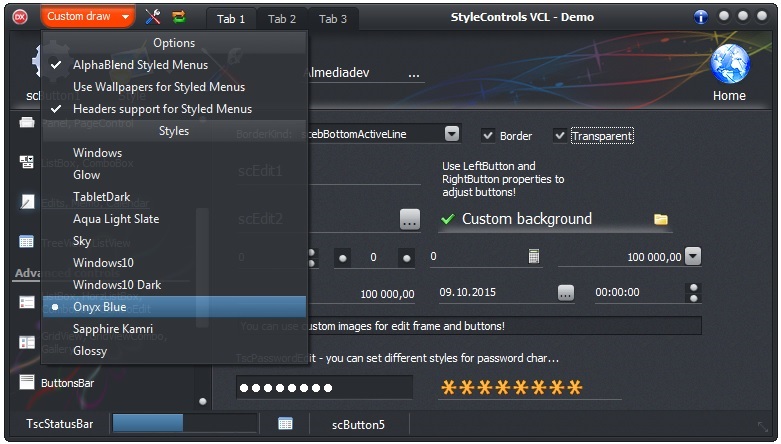Screen dimensions: 781x444
Task: Open date picker button next to 09.10.2015
Action: coord(565,293)
